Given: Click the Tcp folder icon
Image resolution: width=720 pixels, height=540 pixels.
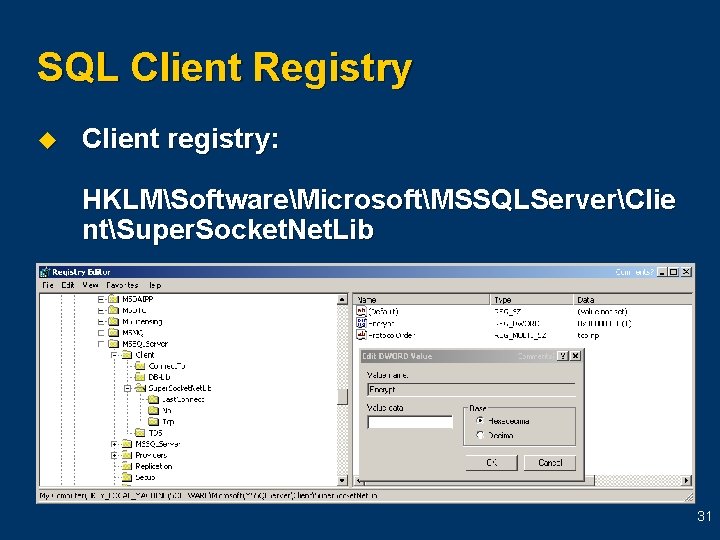Looking at the screenshot, I should click(x=153, y=422).
